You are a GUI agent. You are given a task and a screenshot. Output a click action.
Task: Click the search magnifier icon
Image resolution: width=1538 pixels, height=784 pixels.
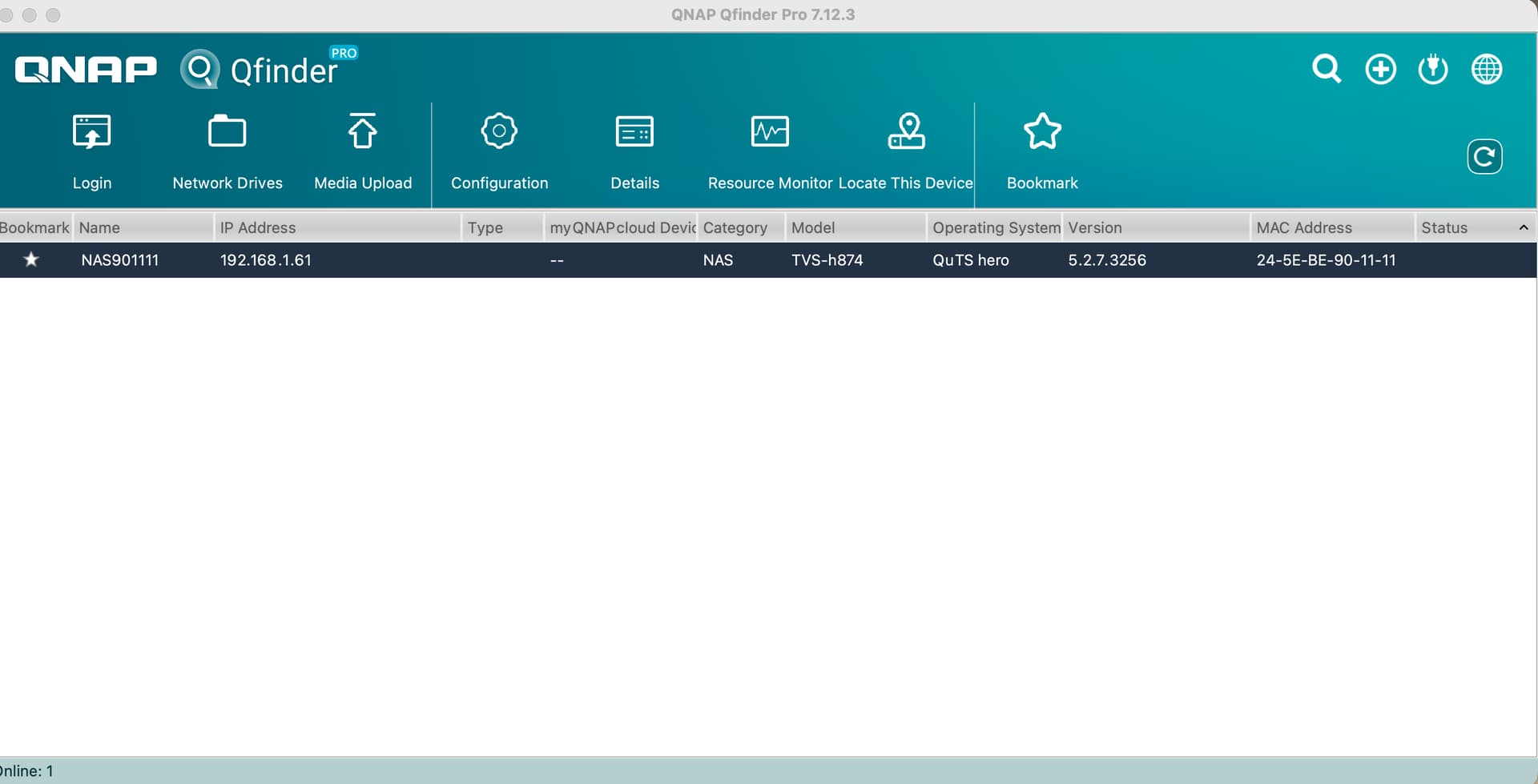point(1327,69)
